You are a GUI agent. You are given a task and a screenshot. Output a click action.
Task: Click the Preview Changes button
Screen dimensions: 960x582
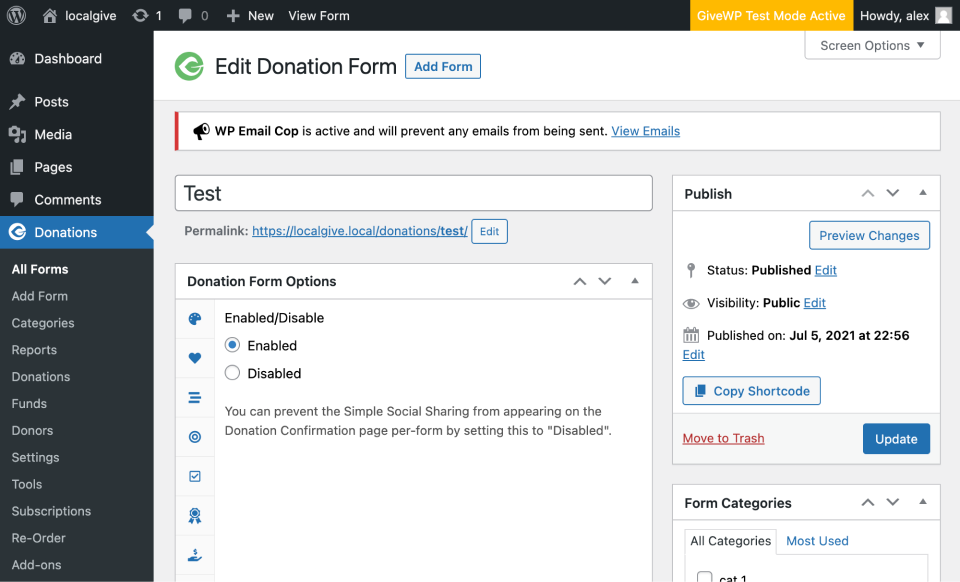pos(869,236)
